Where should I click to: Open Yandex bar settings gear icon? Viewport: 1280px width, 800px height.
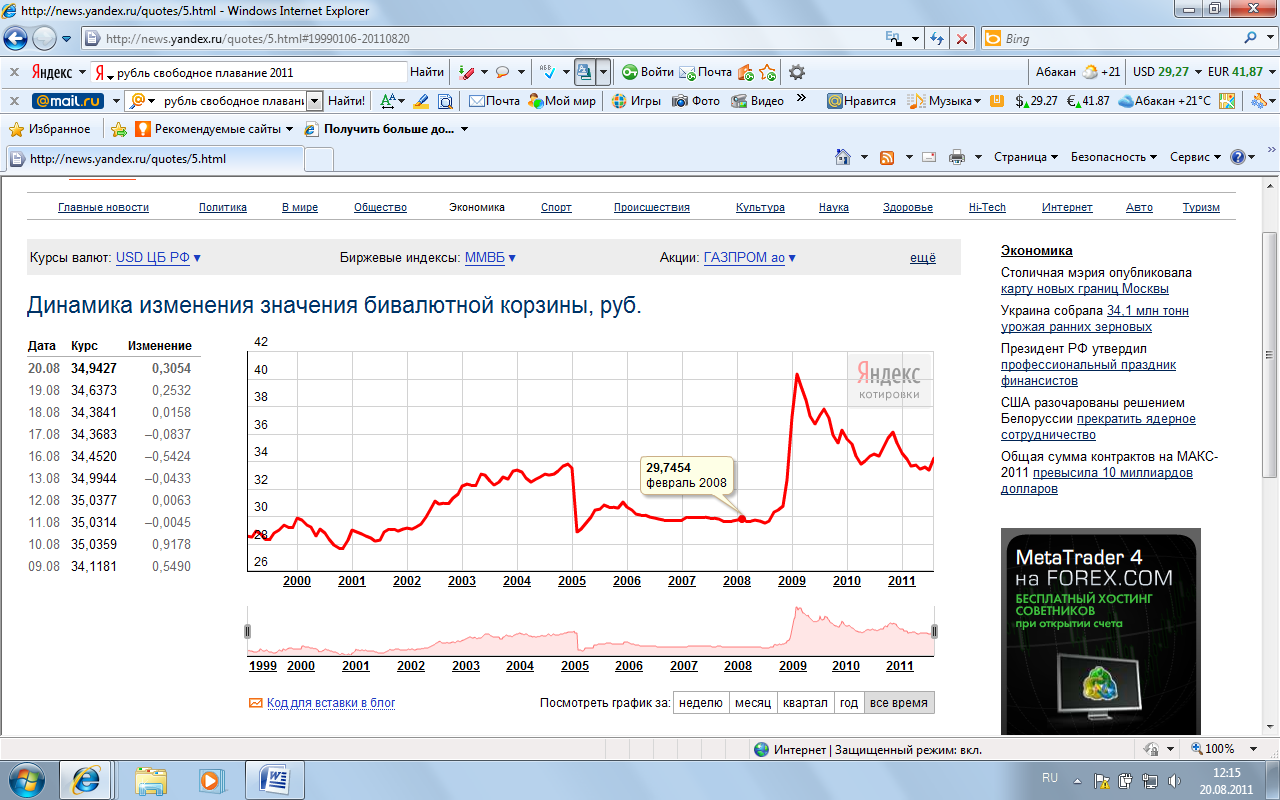pyautogui.click(x=797, y=72)
